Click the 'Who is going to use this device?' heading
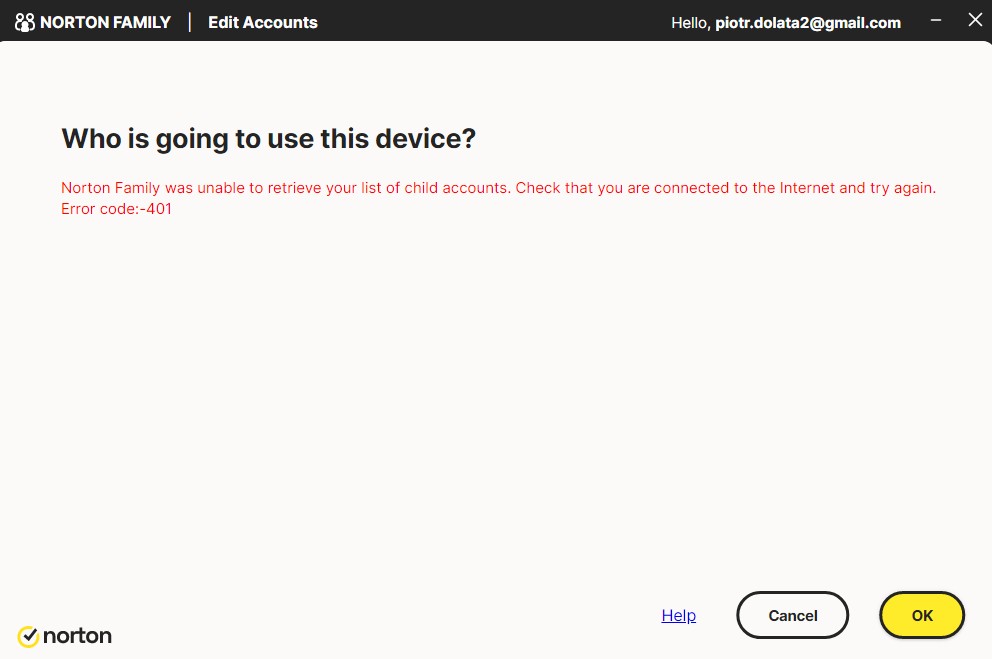992x659 pixels. coord(268,139)
